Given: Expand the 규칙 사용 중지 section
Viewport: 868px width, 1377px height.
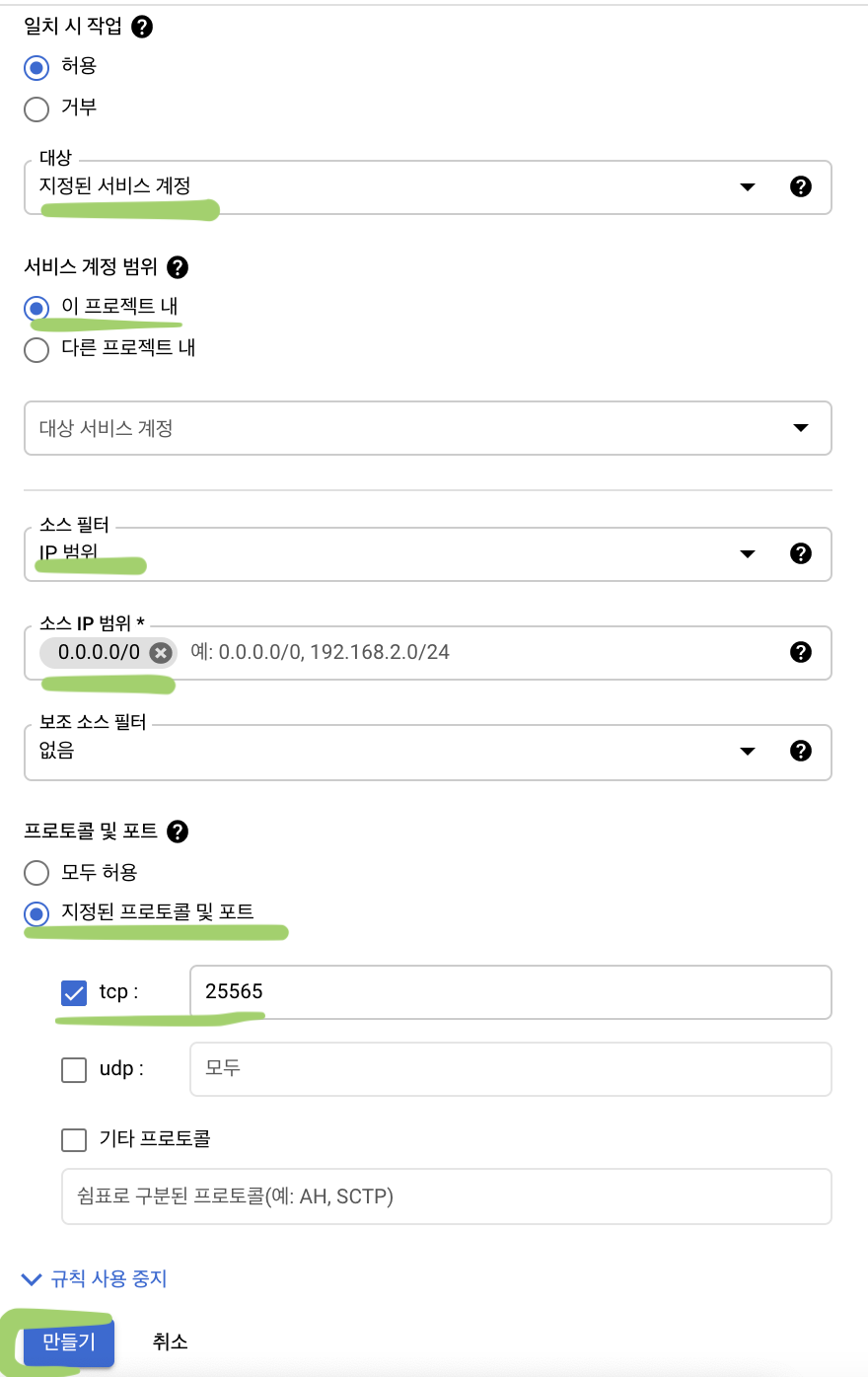Looking at the screenshot, I should point(95,1279).
